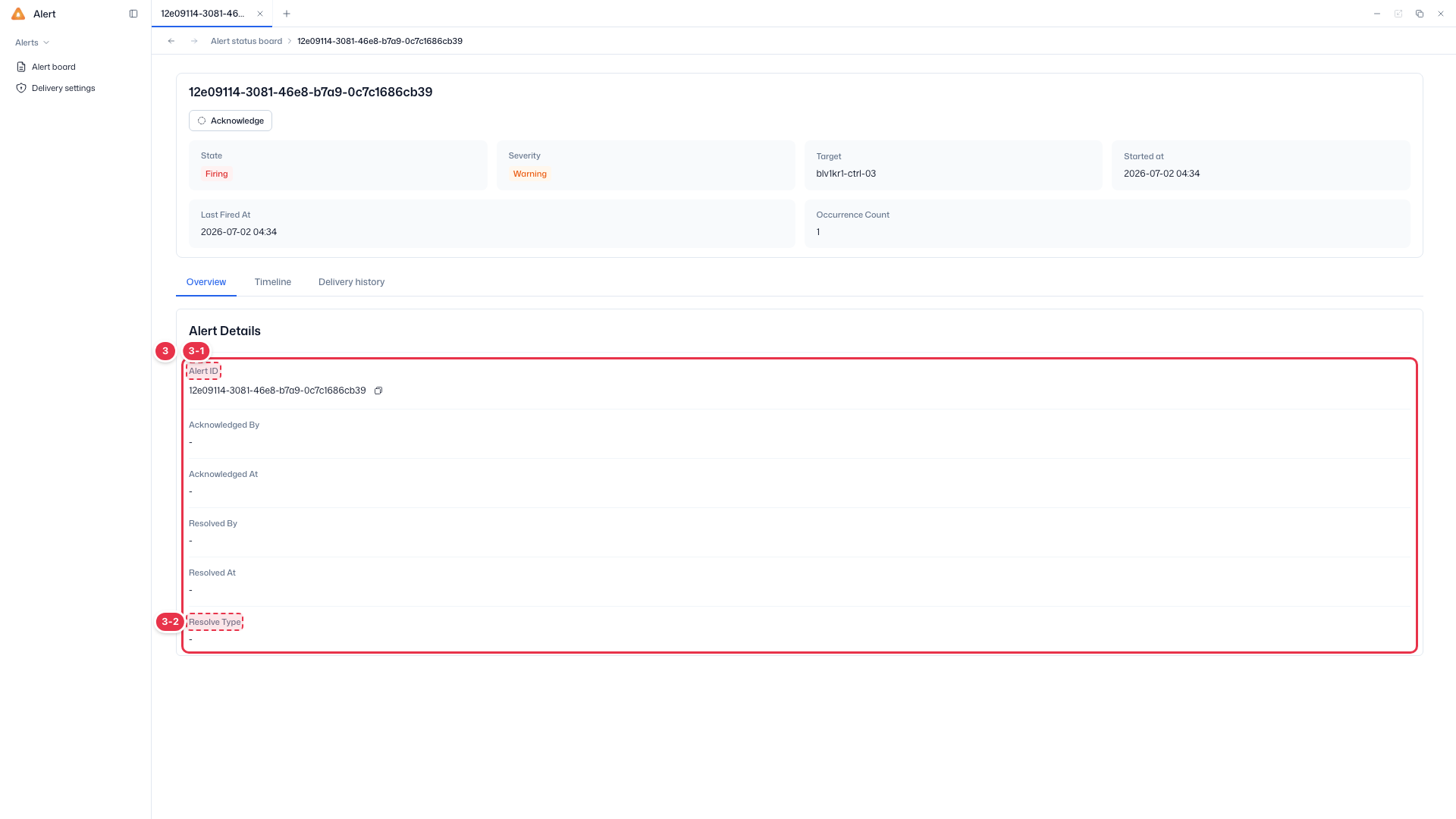The height and width of the screenshot is (819, 1456).
Task: Close the 12e09114-3081-46 tab
Action: pos(260,14)
